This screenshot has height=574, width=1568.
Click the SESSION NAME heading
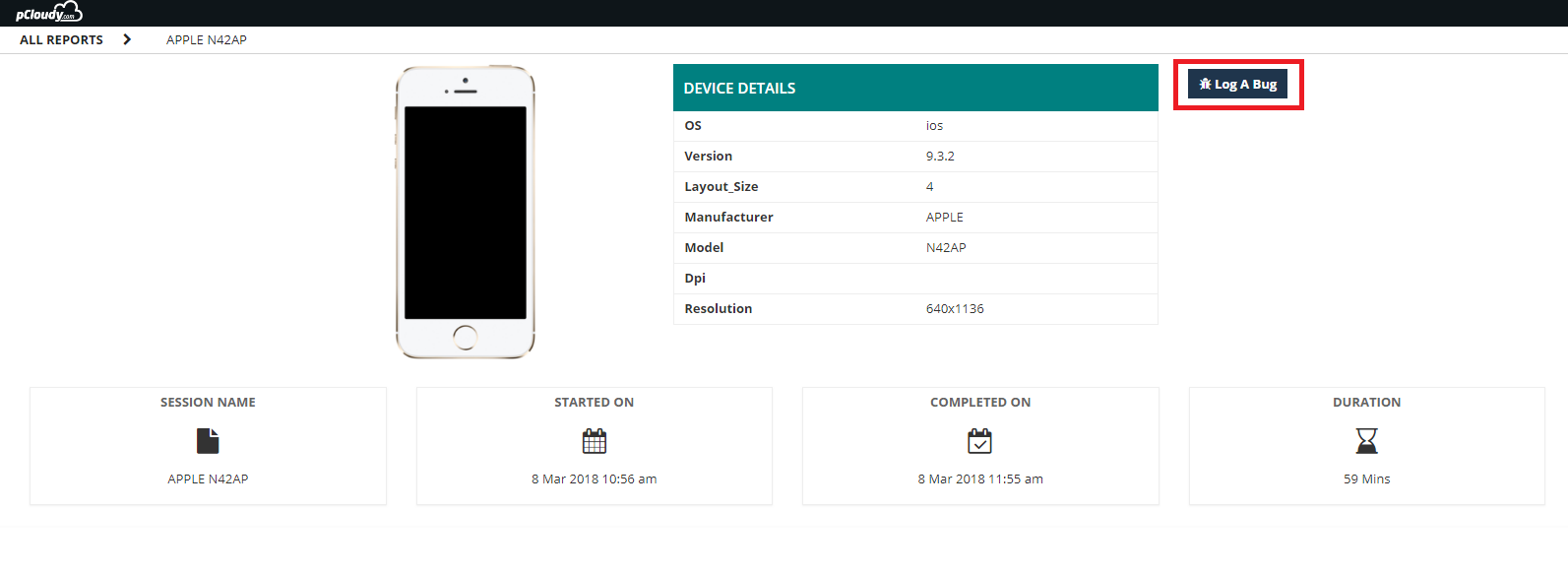(208, 403)
